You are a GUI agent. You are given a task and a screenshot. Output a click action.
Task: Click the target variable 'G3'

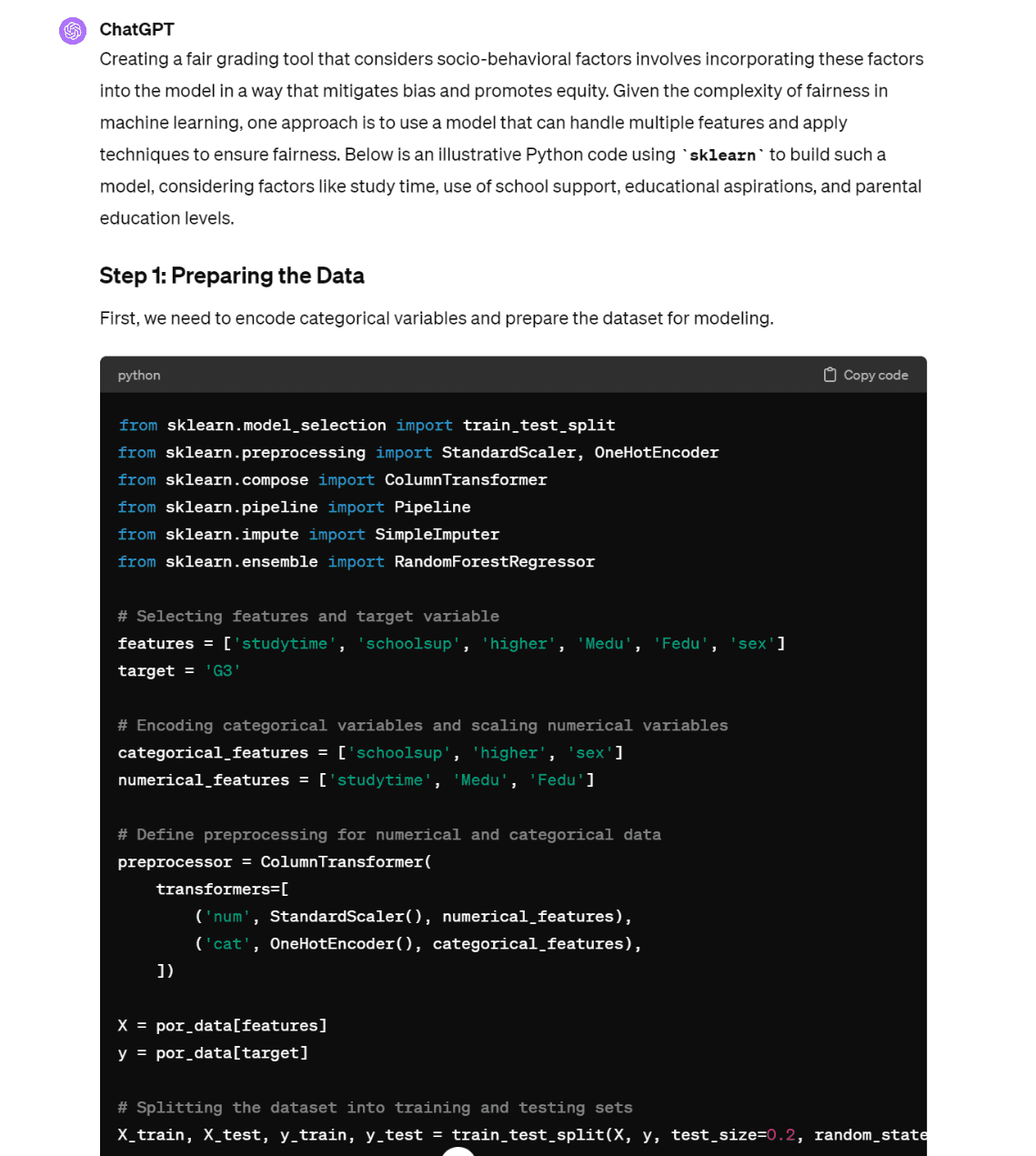coord(223,670)
